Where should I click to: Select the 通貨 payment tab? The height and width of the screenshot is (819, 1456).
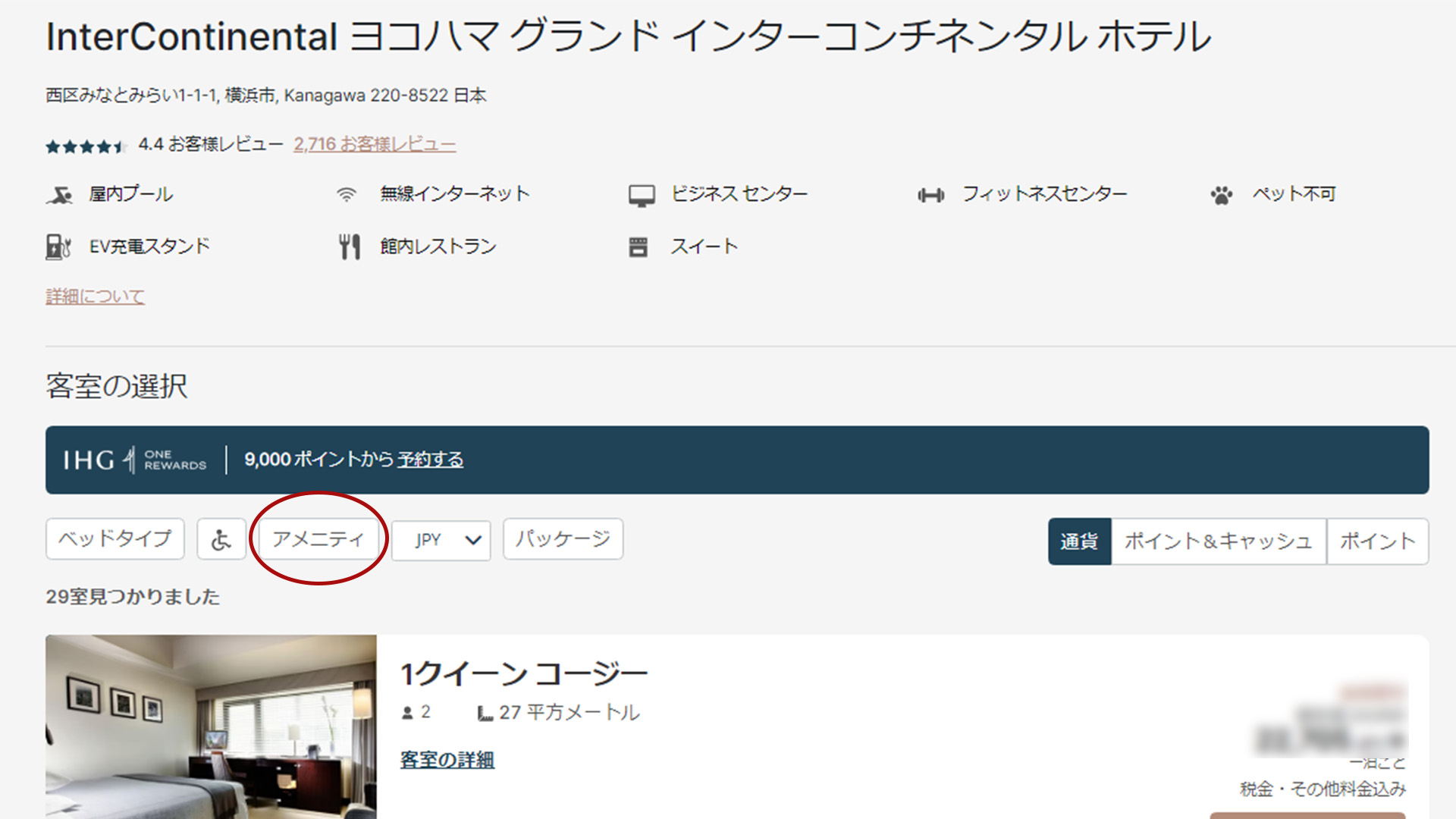point(1080,541)
